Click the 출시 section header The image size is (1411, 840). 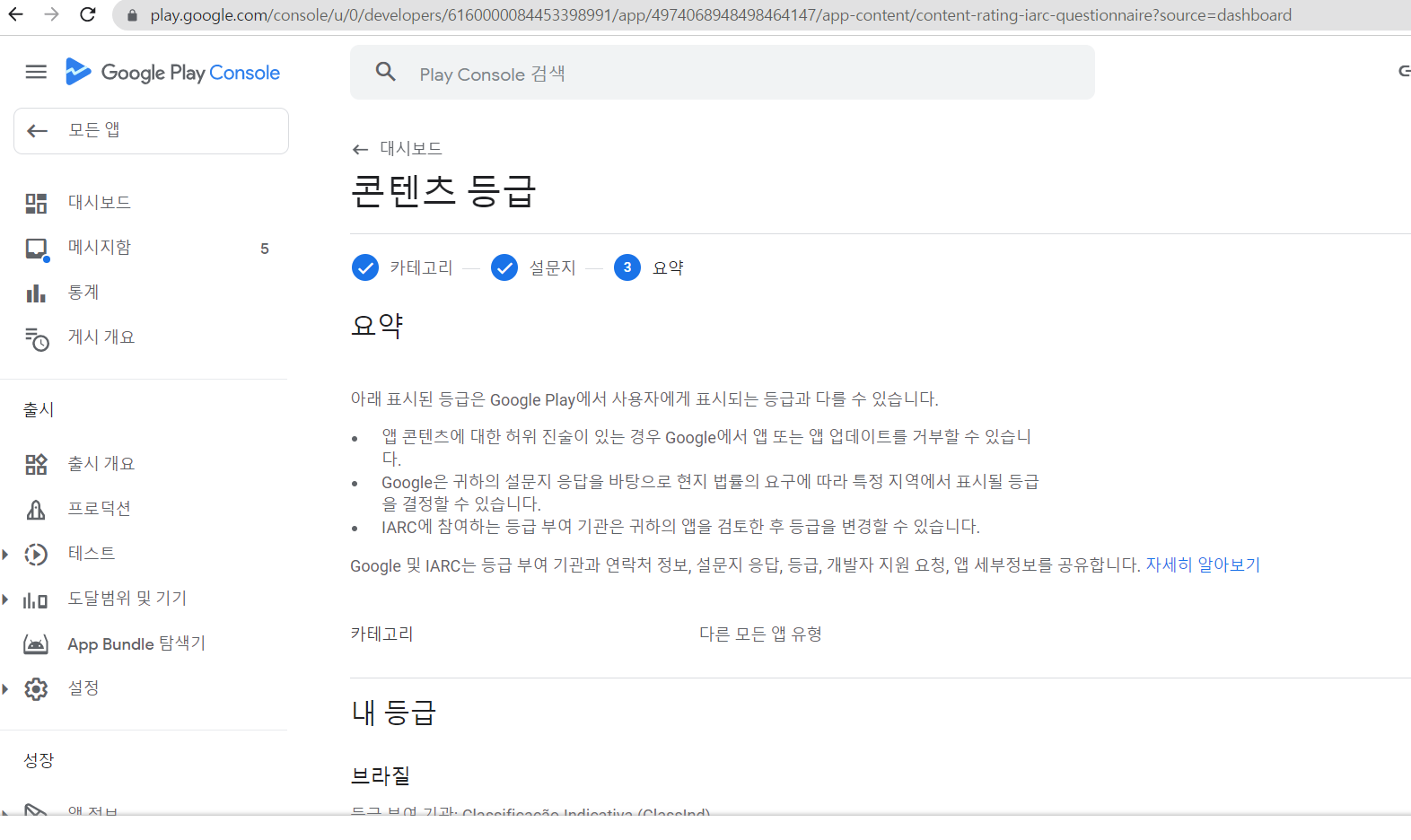coord(39,410)
